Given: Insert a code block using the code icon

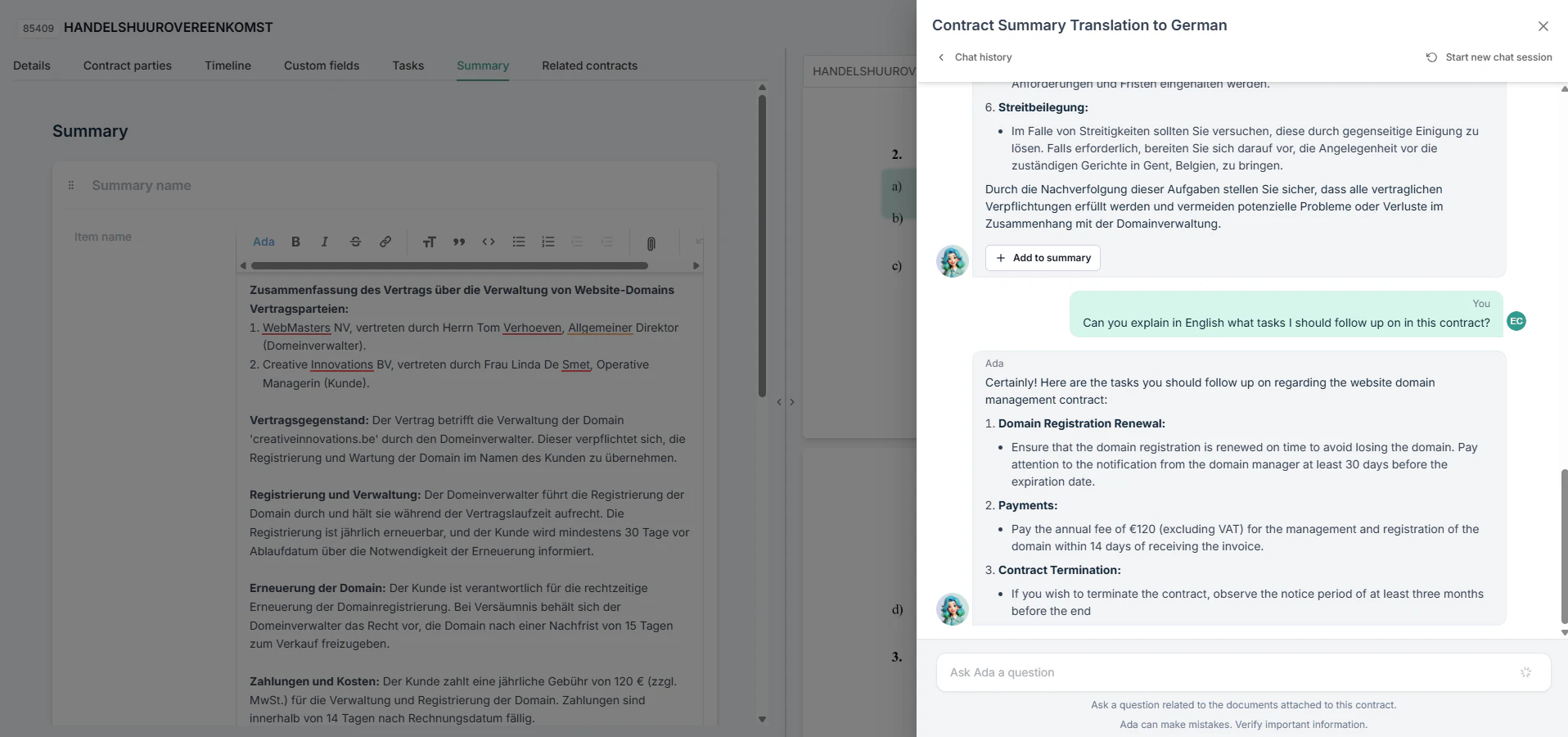Looking at the screenshot, I should pyautogui.click(x=489, y=242).
